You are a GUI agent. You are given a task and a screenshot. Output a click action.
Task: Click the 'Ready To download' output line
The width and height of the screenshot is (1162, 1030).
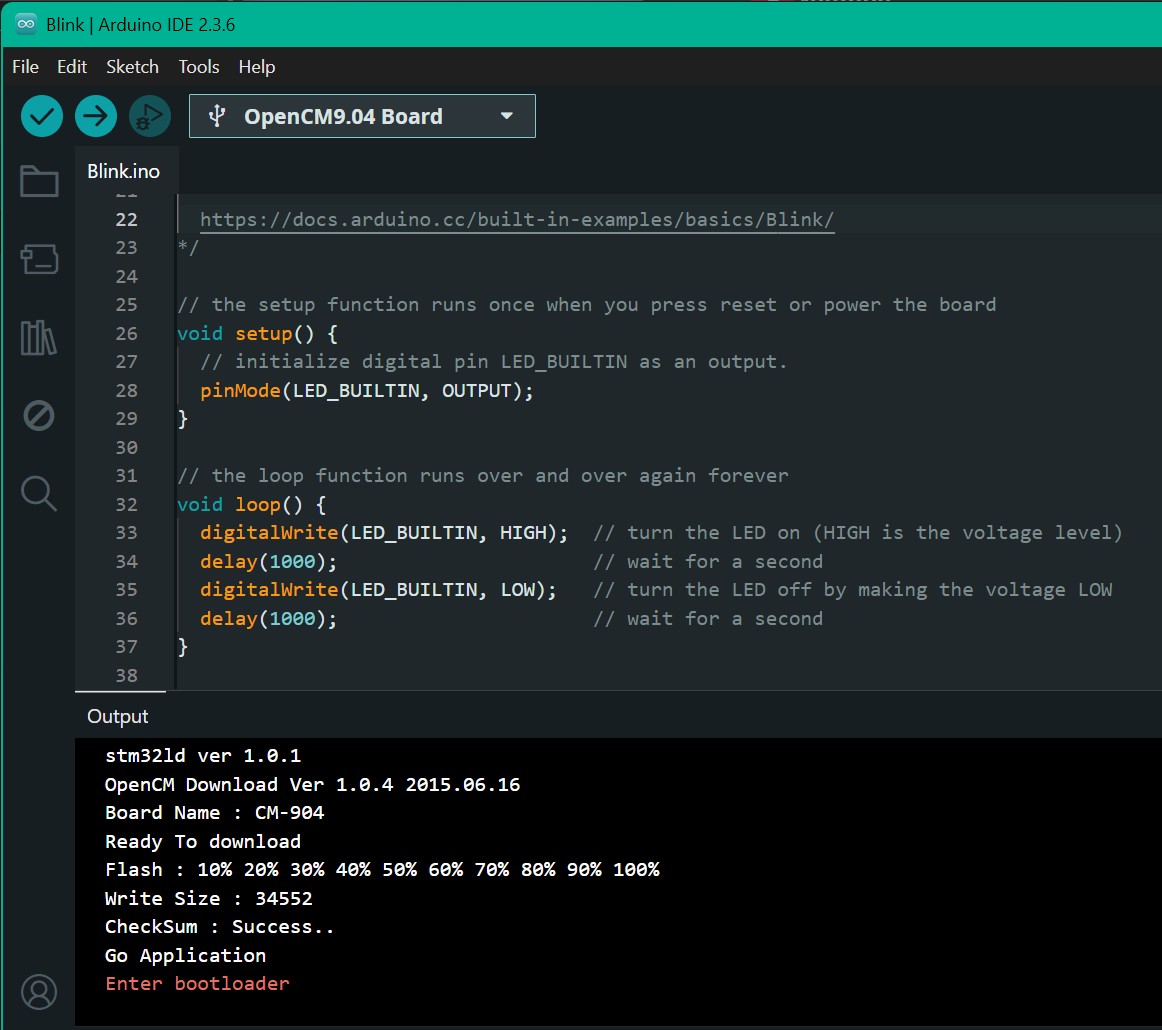[203, 842]
